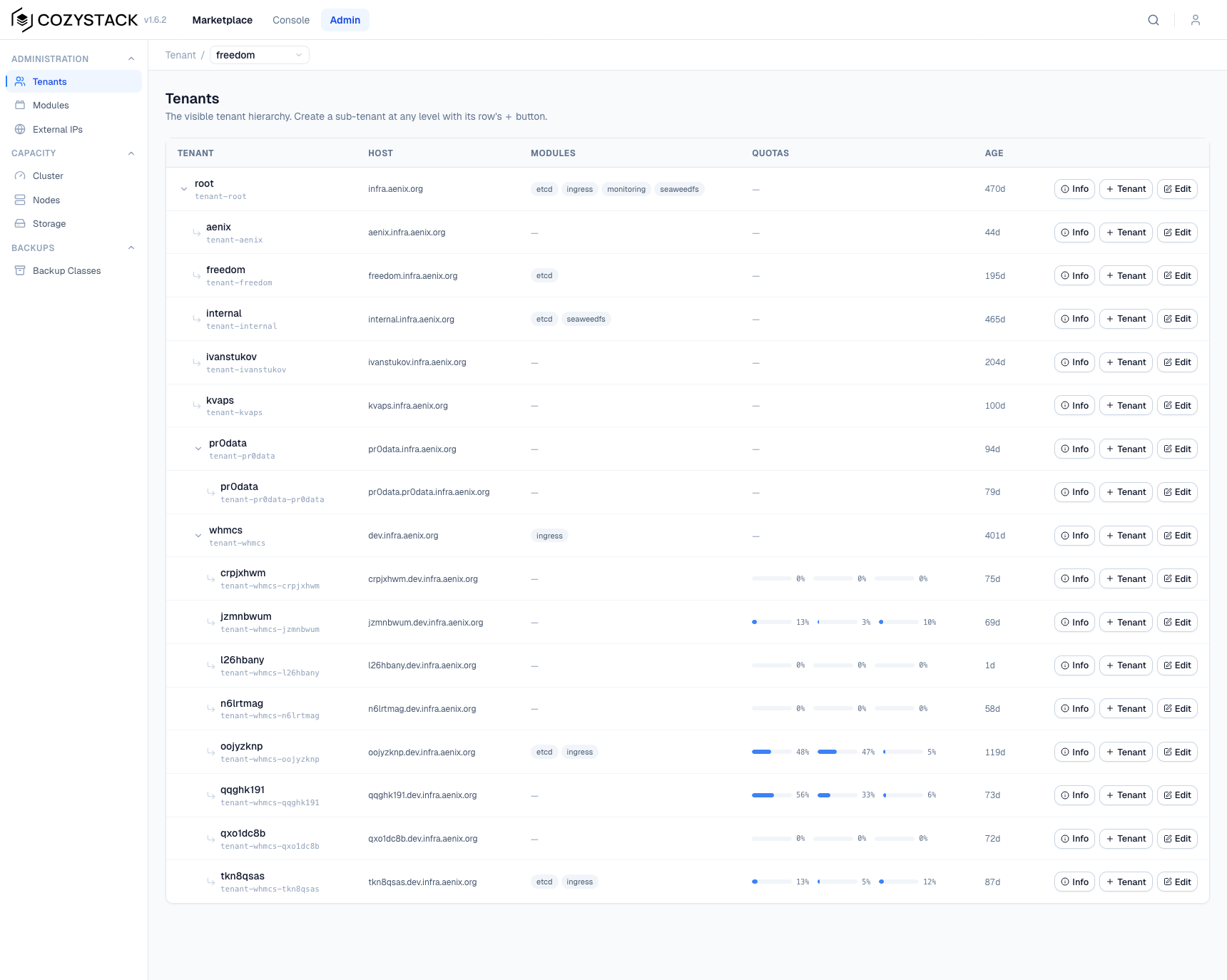Click oojyzknp 48% quota bar
Viewport: 1227px width, 980px height.
tap(771, 752)
